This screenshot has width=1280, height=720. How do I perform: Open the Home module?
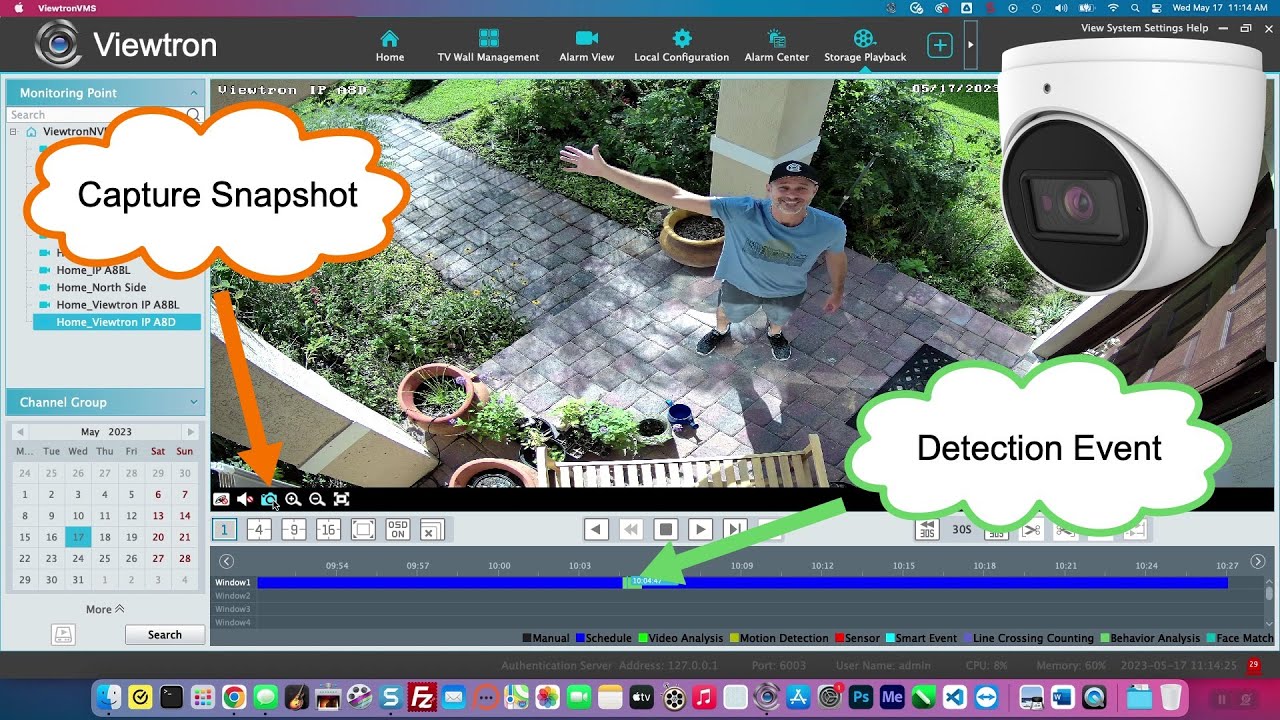tap(390, 46)
